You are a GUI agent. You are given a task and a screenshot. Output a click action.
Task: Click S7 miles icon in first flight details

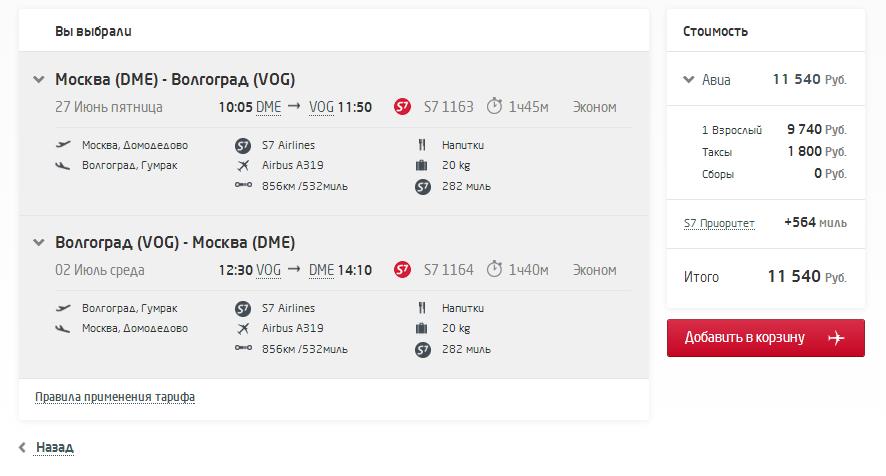(421, 186)
